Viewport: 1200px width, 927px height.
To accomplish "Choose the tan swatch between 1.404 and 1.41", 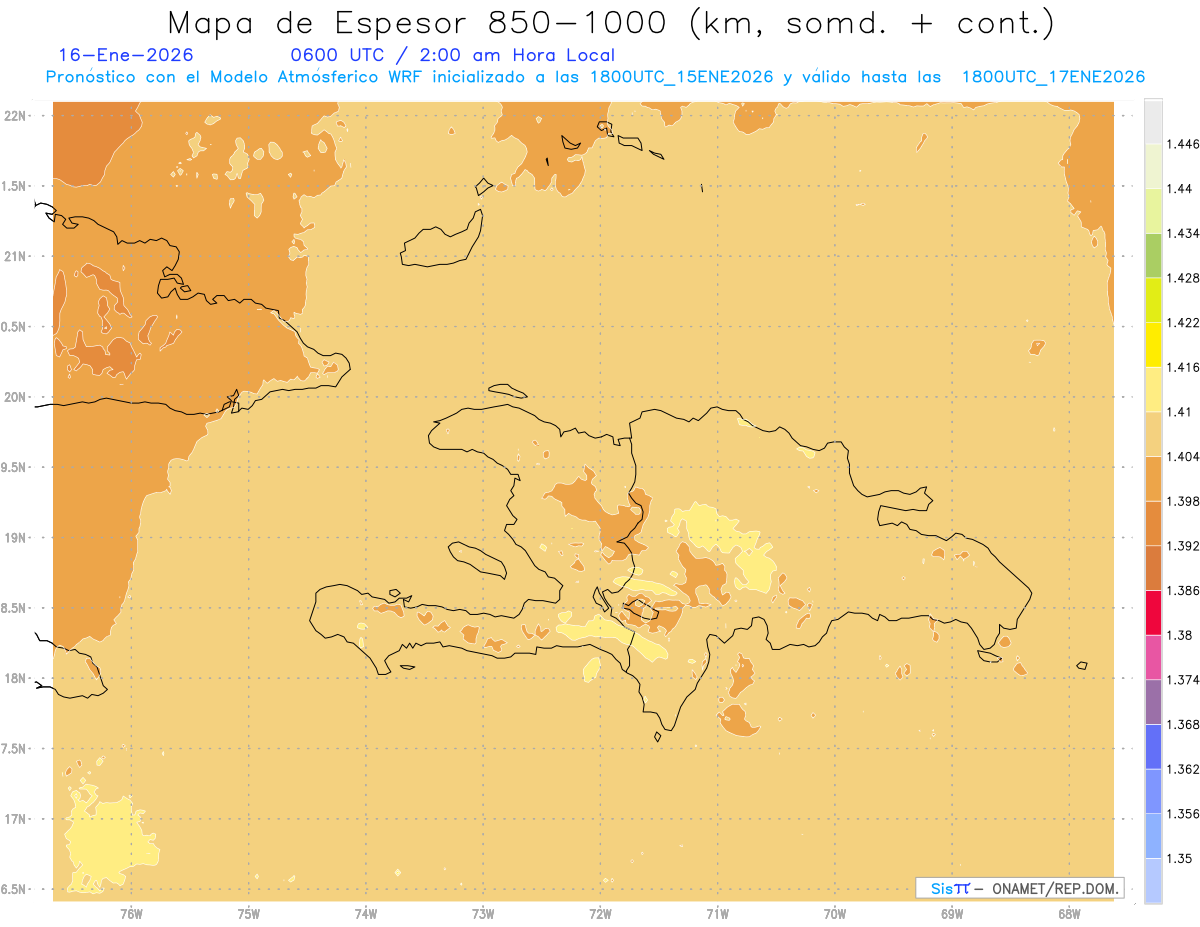I will tap(1153, 434).
